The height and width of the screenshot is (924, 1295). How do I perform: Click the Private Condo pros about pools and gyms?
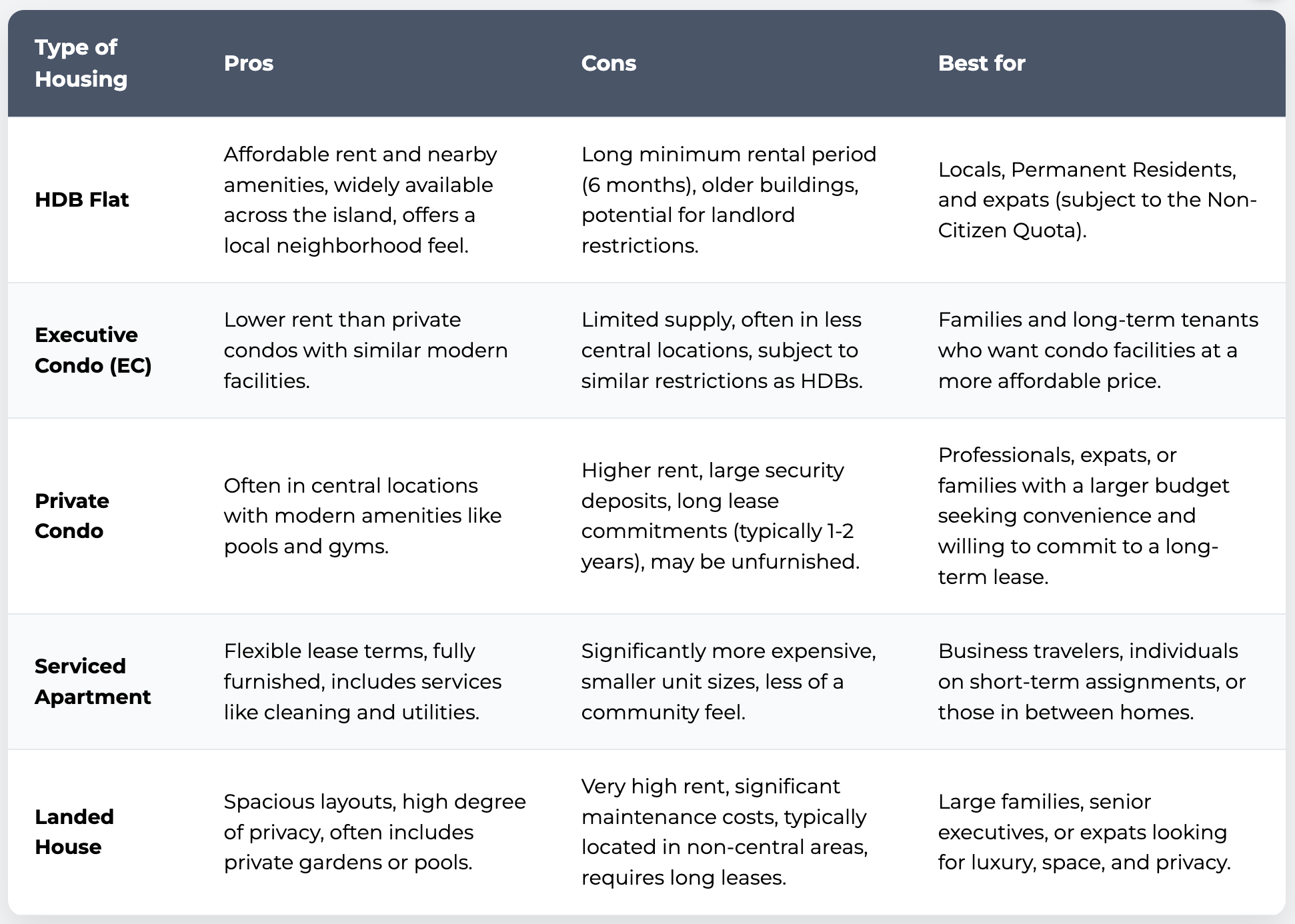pos(362,515)
